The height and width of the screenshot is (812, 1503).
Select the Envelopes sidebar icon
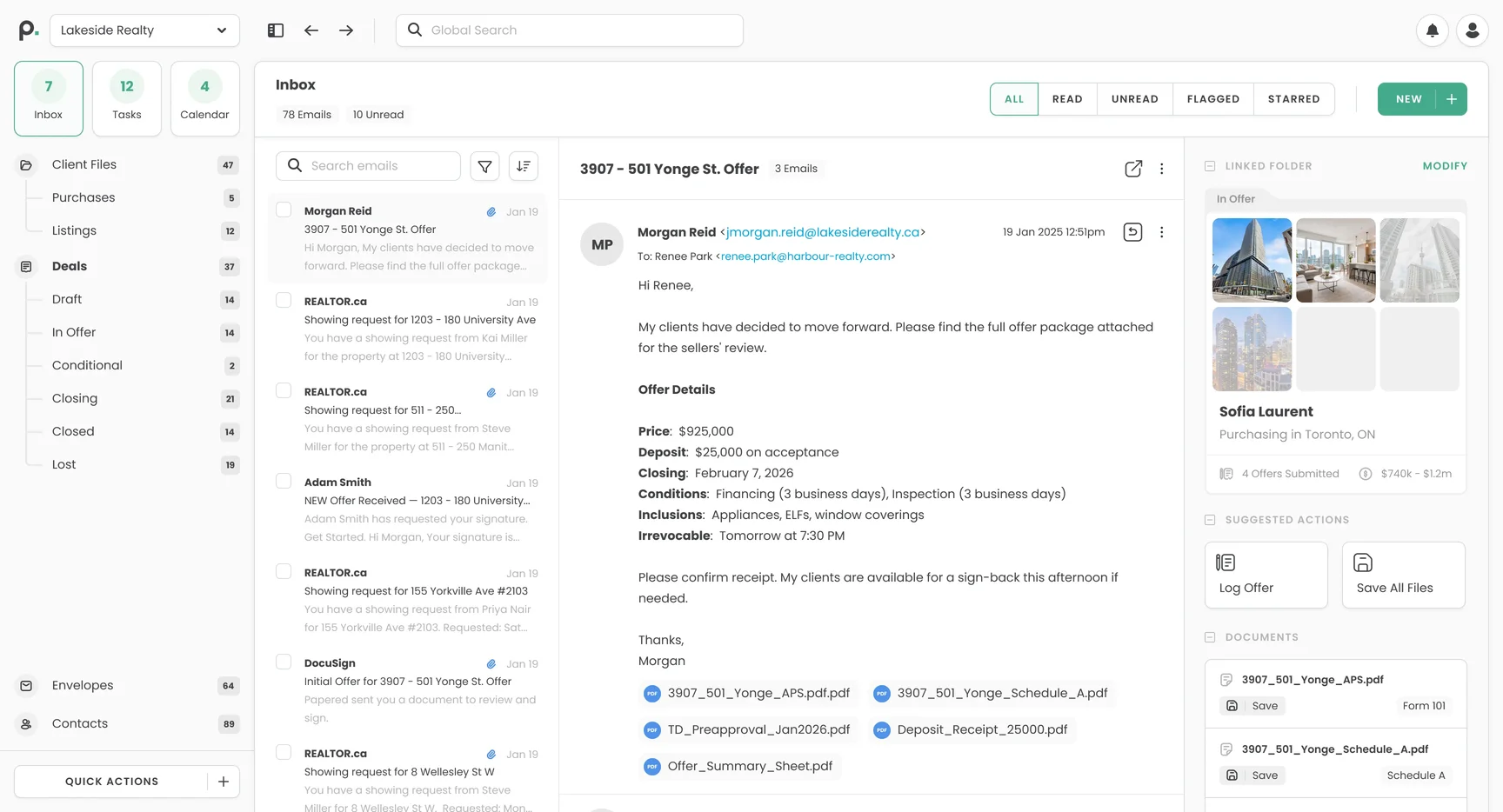(x=26, y=685)
